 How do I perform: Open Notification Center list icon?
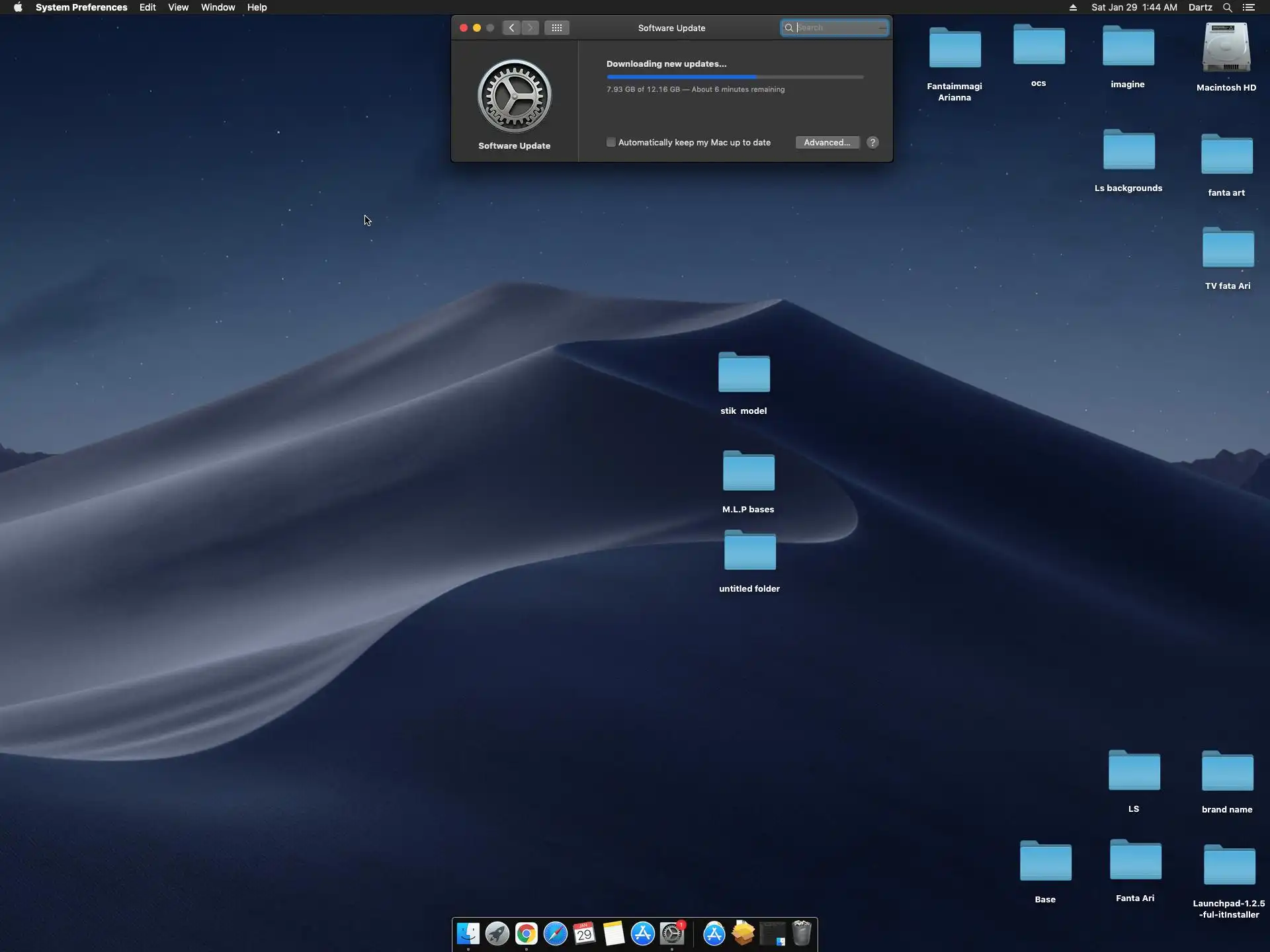point(1248,7)
